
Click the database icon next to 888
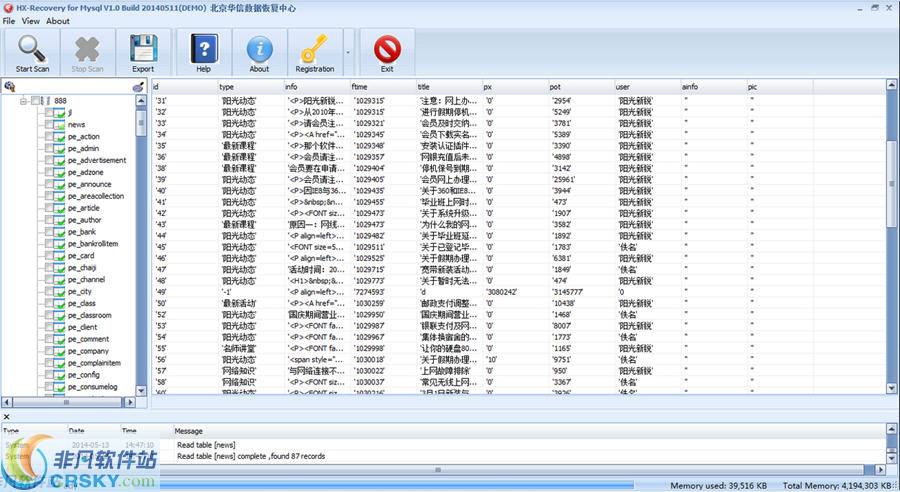[46, 100]
